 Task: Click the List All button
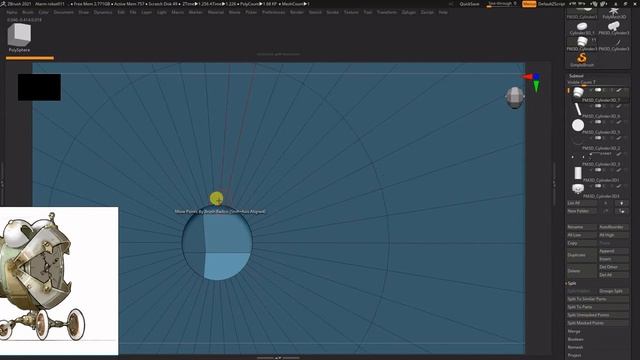click(582, 203)
